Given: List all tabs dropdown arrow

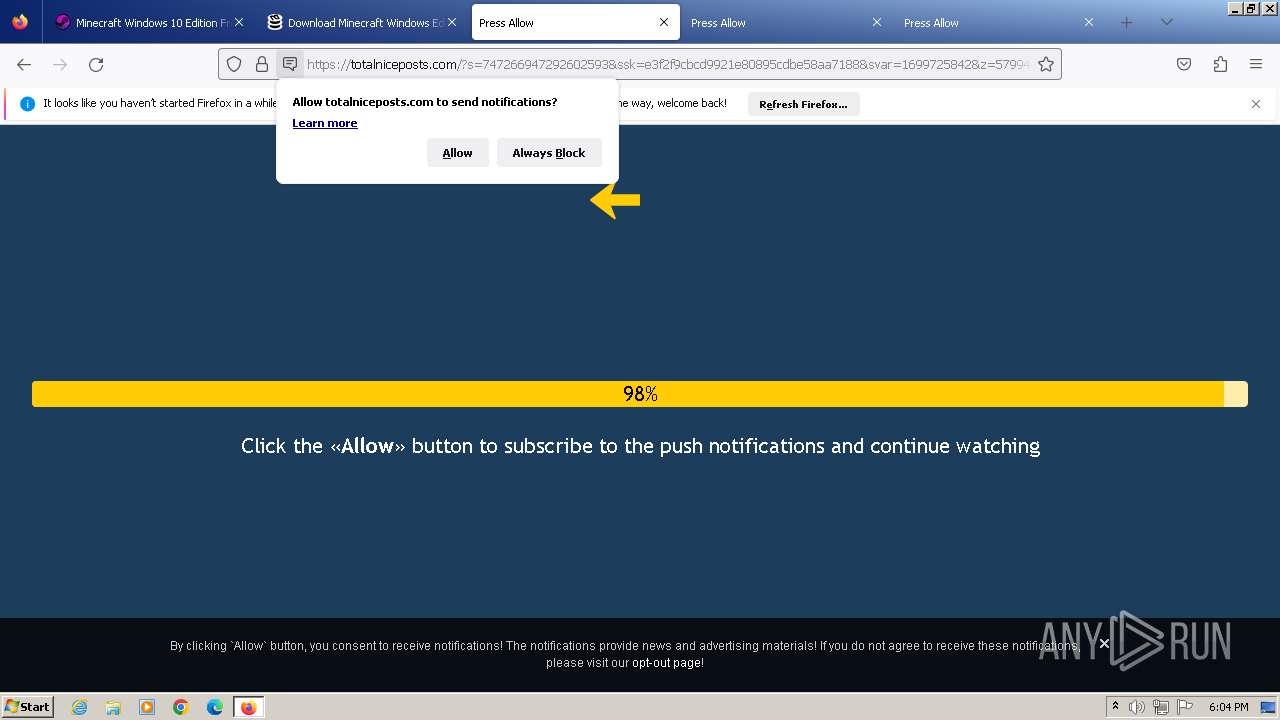Looking at the screenshot, I should (1166, 22).
